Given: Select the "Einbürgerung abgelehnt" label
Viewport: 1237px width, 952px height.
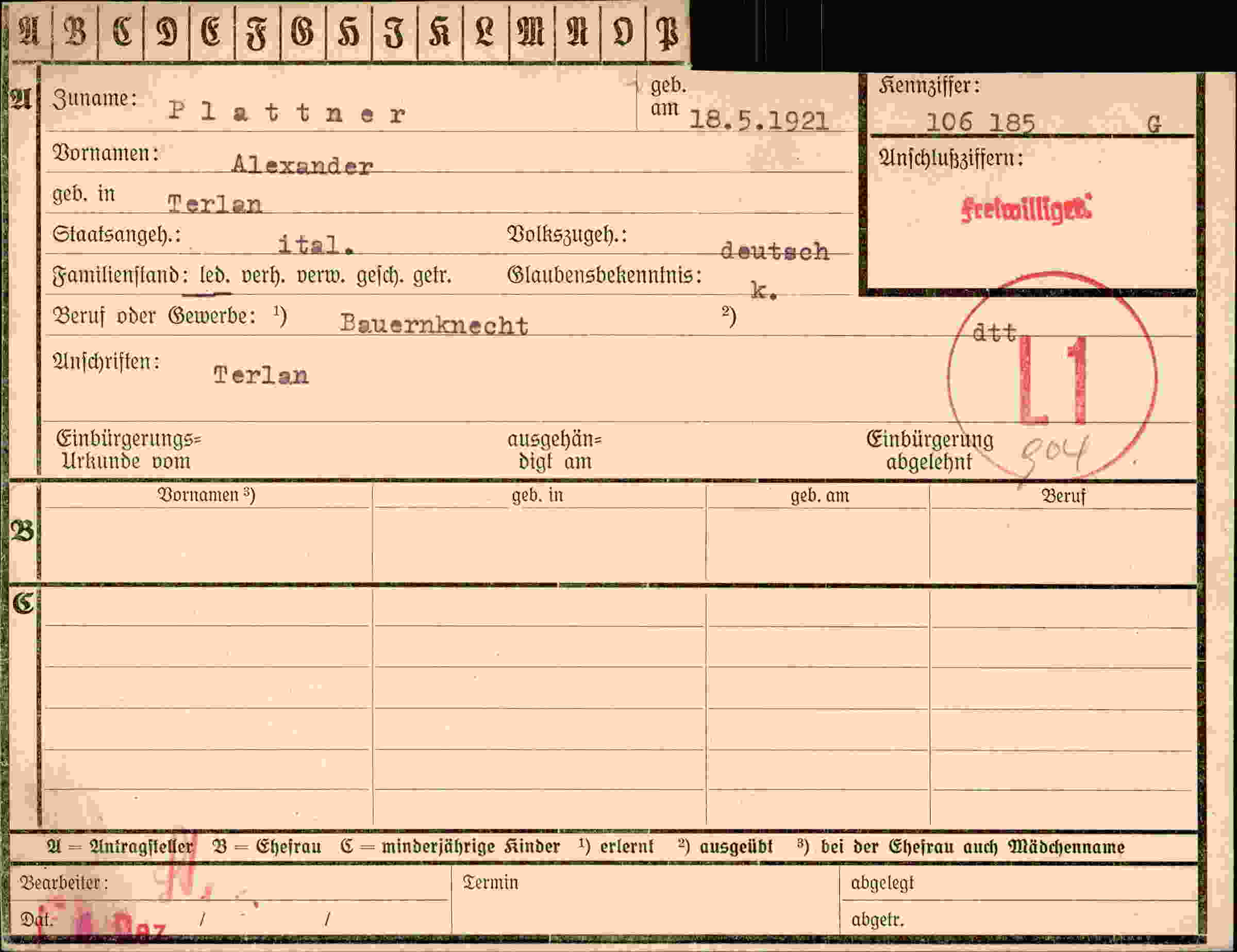Looking at the screenshot, I should [929, 450].
